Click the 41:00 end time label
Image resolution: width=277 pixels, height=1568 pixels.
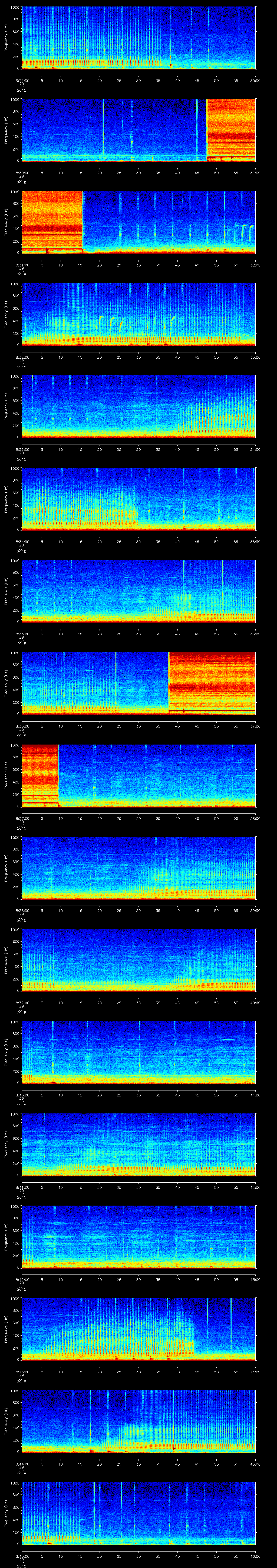click(x=255, y=1095)
